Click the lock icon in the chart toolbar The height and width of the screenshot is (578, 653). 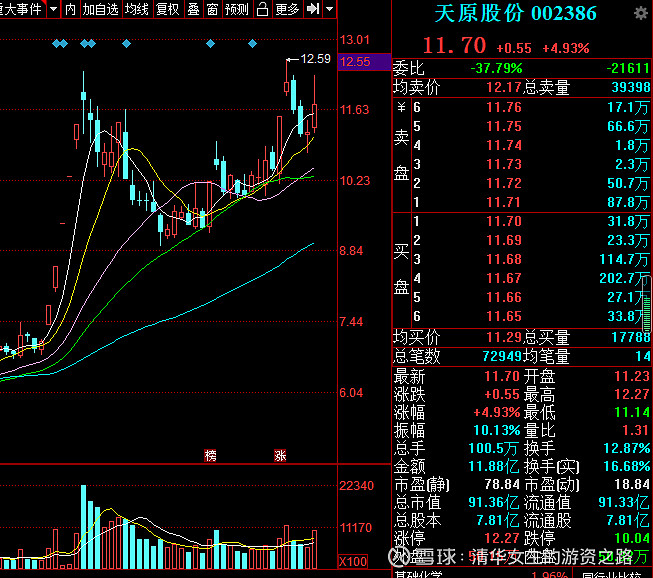click(x=262, y=9)
